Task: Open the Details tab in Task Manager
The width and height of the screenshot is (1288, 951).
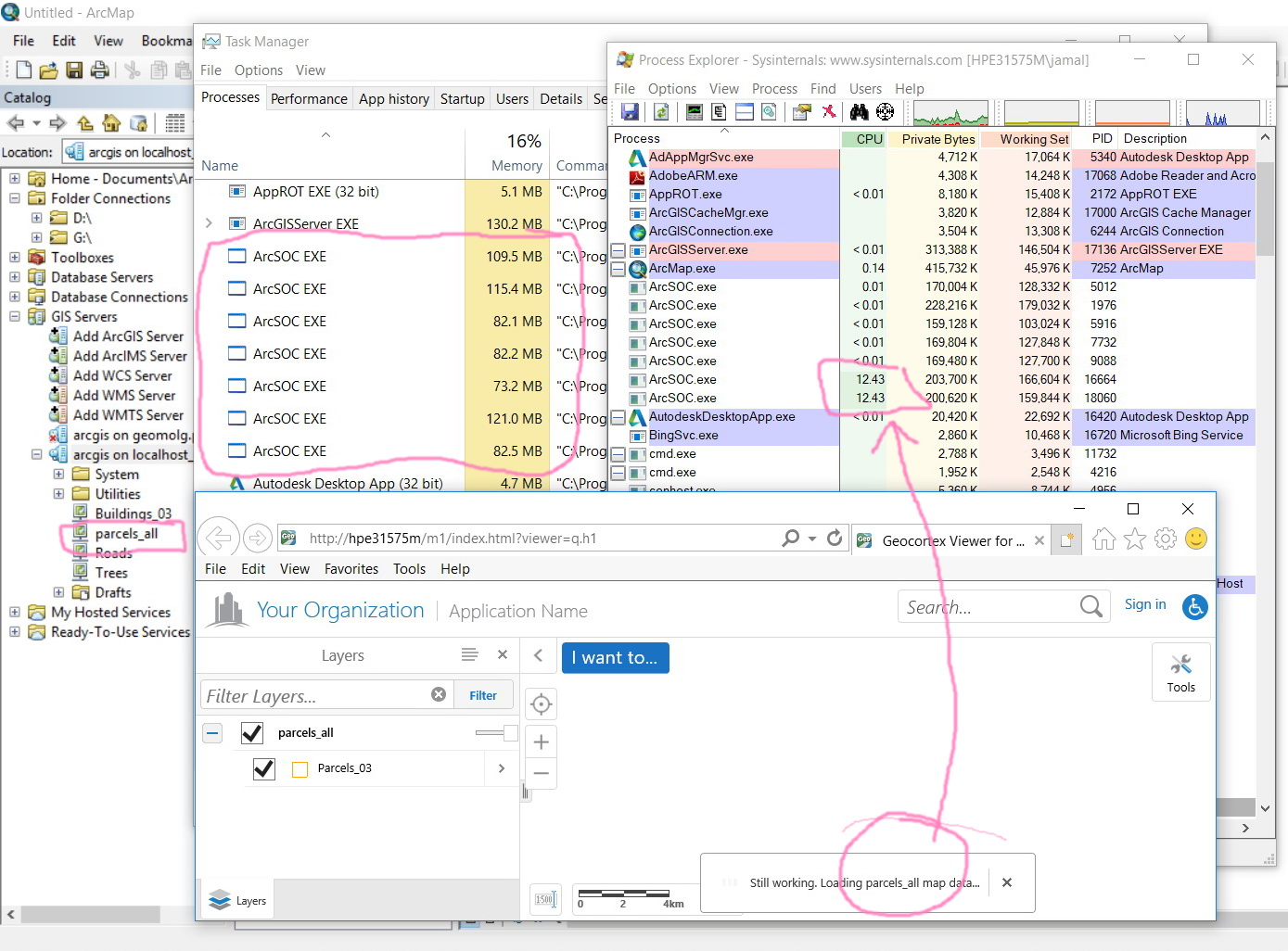Action: coord(561,99)
